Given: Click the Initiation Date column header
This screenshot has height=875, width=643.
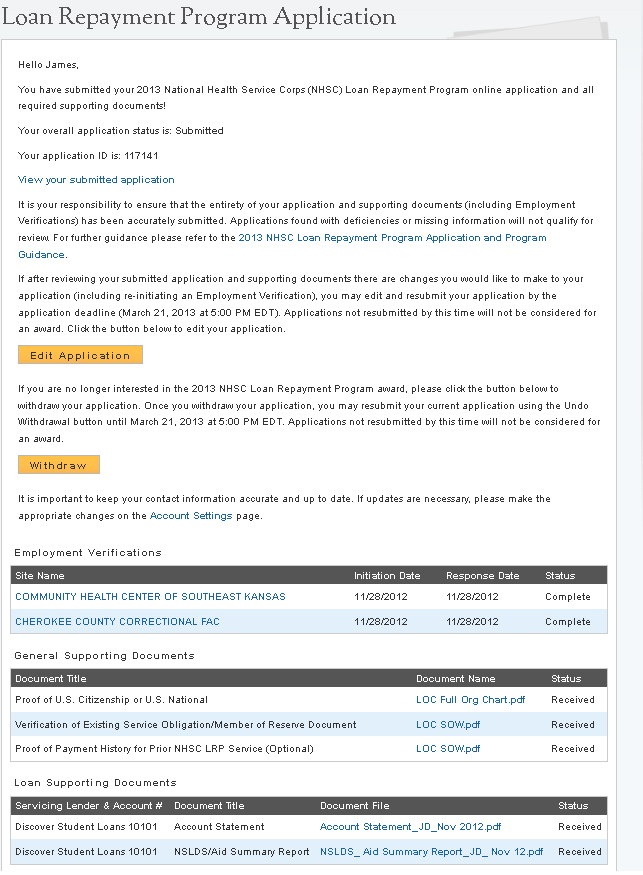Looking at the screenshot, I should tap(387, 576).
